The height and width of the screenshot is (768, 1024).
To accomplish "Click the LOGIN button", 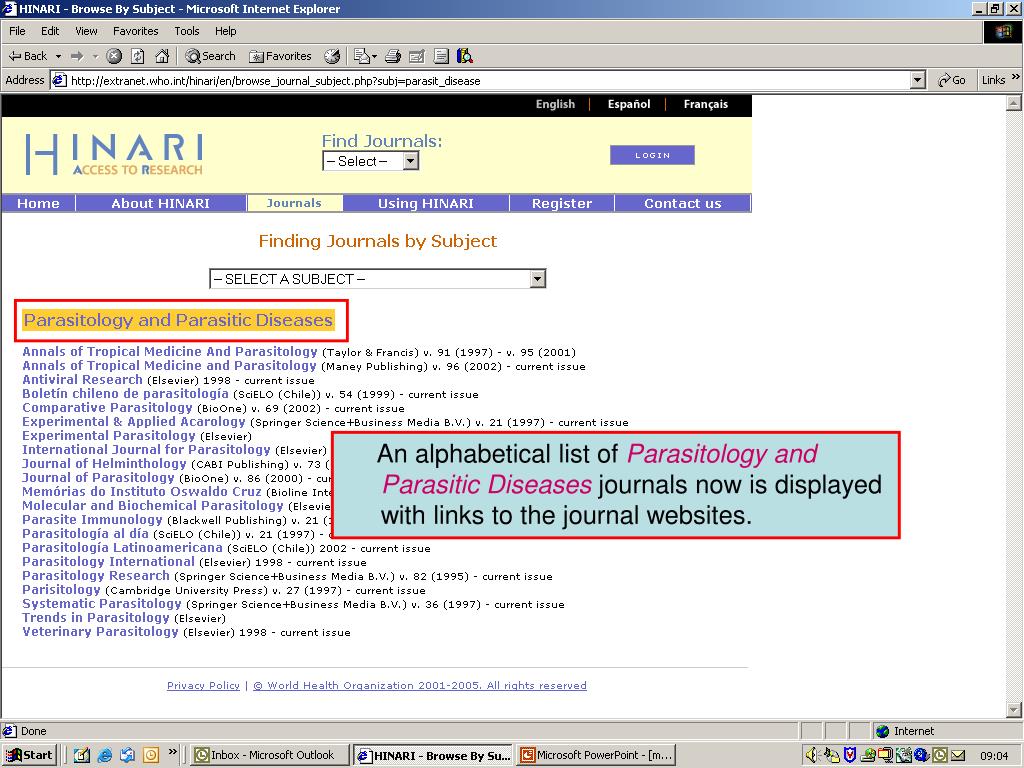I will pyautogui.click(x=652, y=155).
